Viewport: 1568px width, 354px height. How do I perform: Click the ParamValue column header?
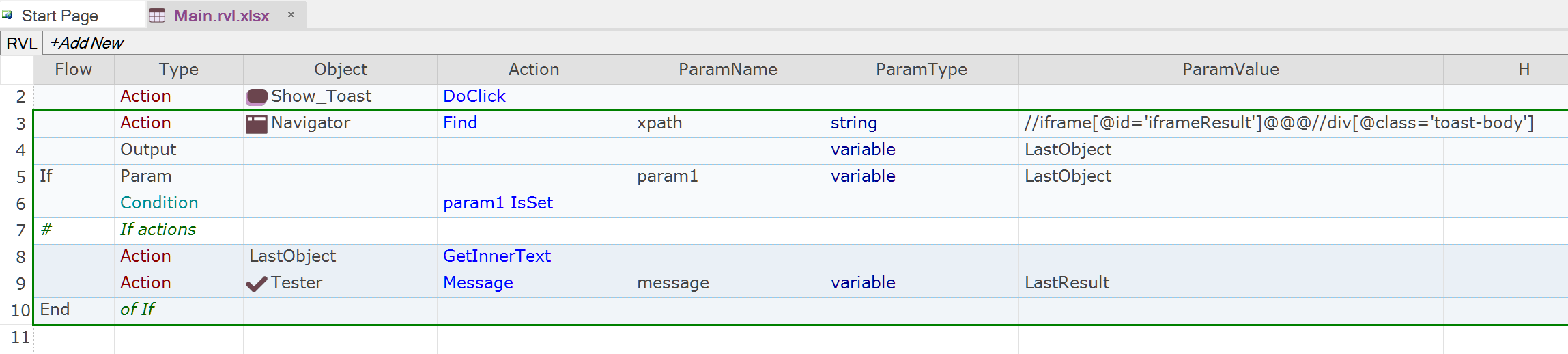tap(1230, 70)
